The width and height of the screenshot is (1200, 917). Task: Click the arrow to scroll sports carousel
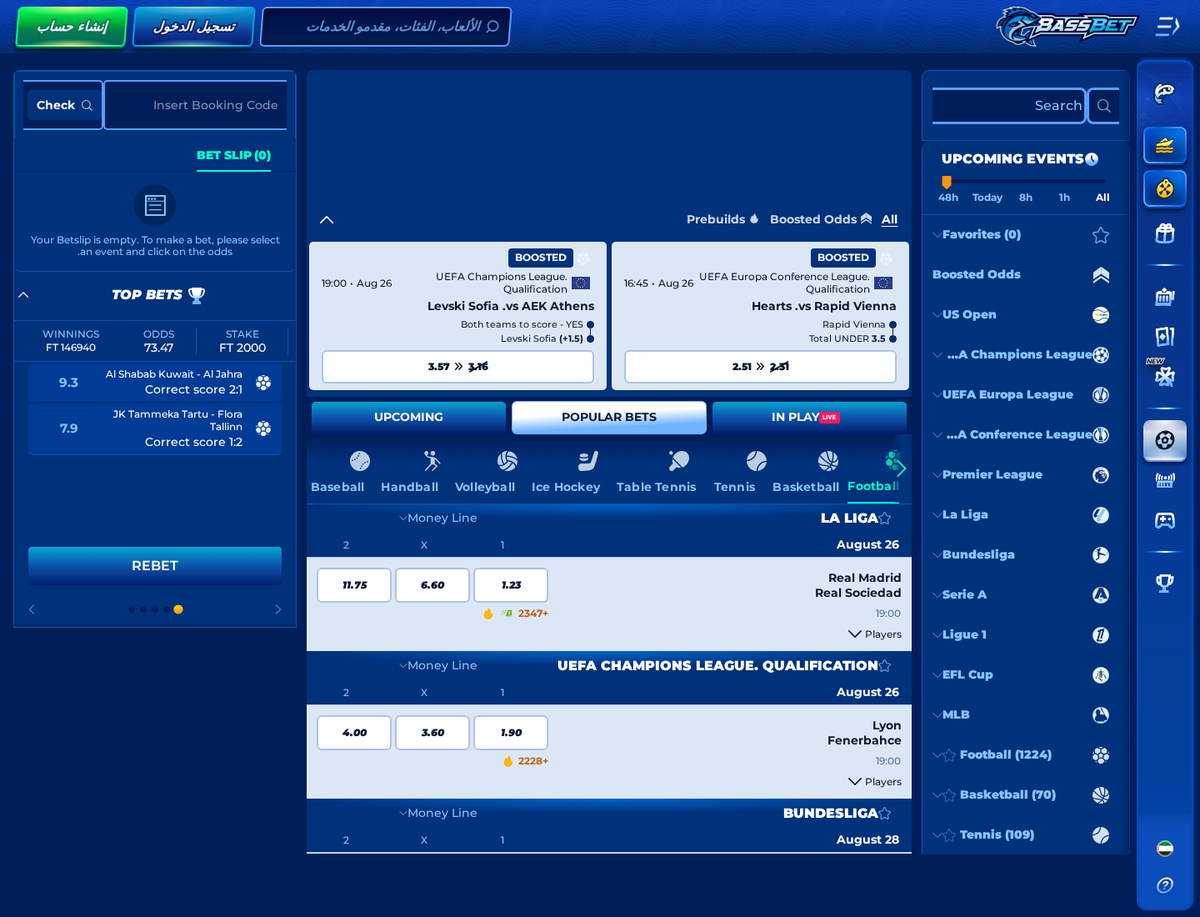point(900,467)
